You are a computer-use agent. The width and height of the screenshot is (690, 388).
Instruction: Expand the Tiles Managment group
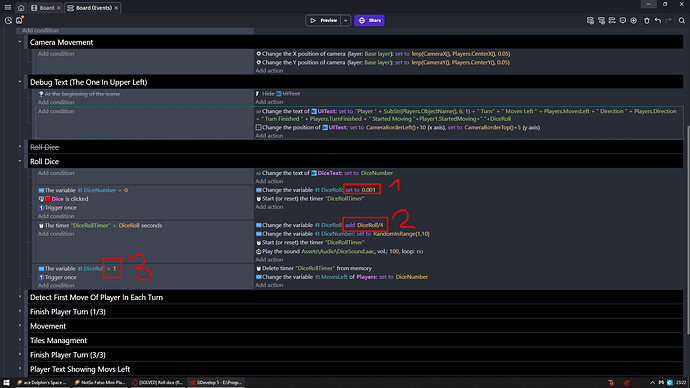pos(20,340)
